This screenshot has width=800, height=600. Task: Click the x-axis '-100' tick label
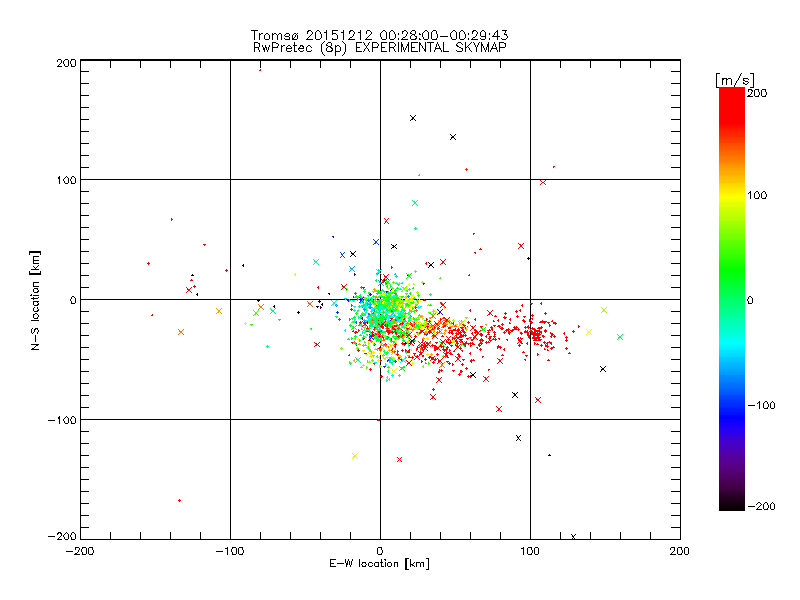230,551
